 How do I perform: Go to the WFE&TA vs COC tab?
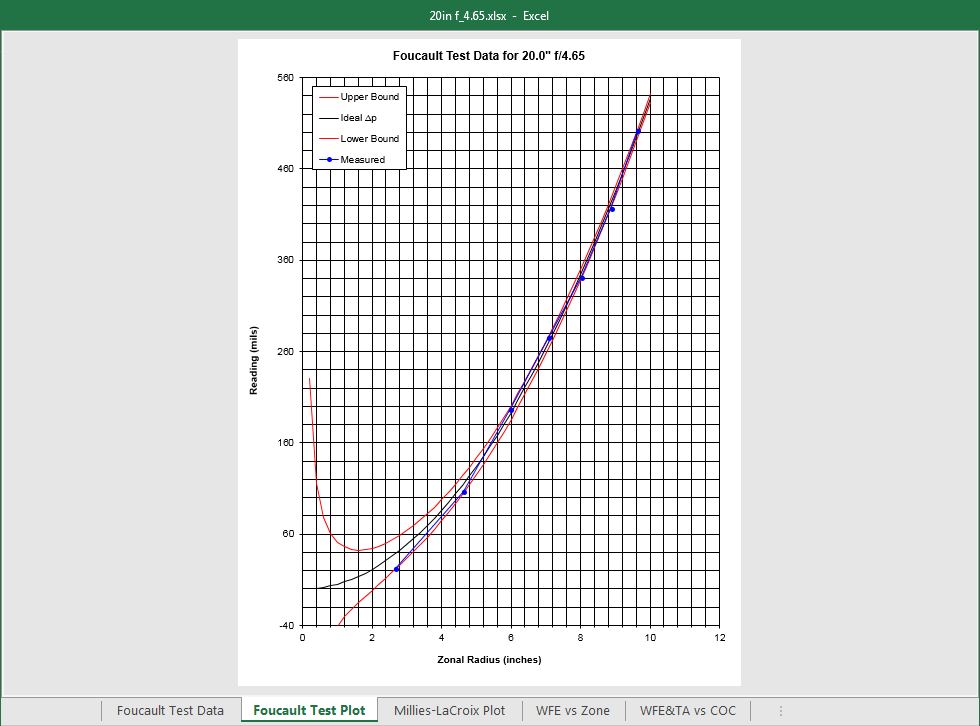click(687, 710)
